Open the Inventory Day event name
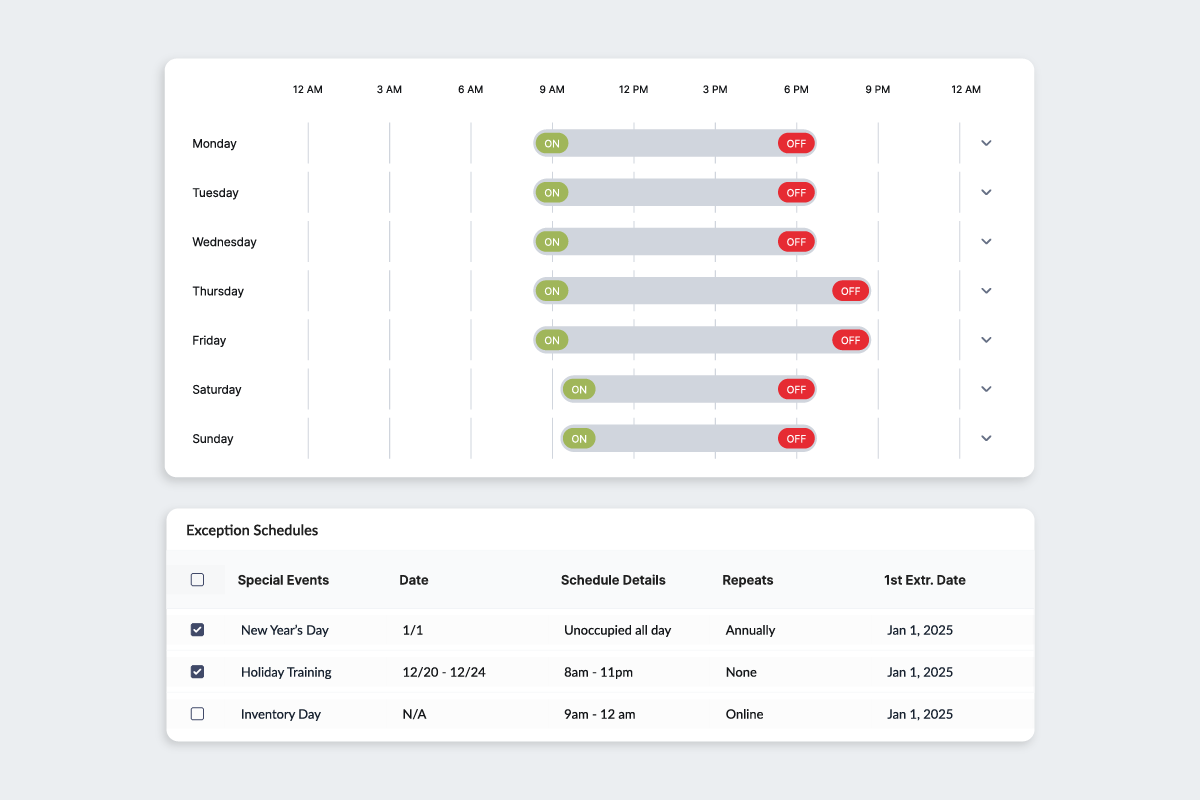 pyautogui.click(x=281, y=714)
